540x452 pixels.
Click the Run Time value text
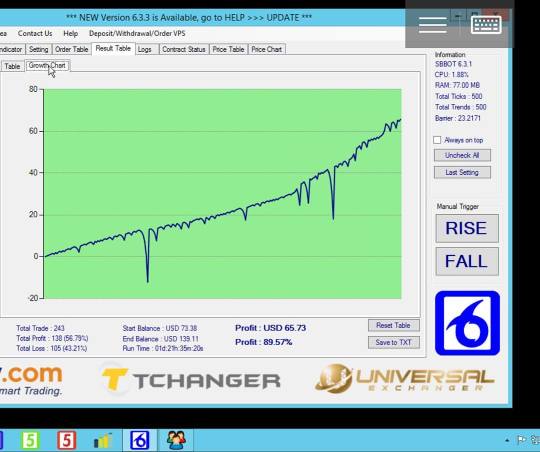tap(163, 348)
